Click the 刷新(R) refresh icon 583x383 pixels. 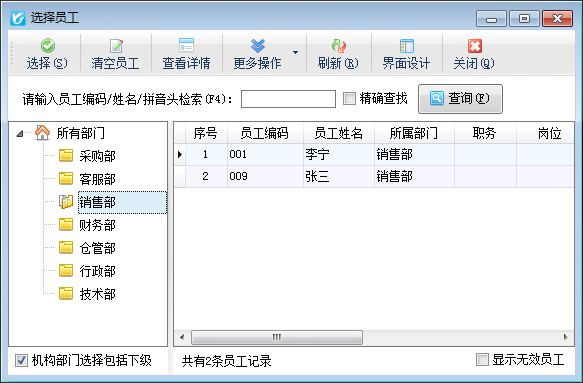click(338, 46)
